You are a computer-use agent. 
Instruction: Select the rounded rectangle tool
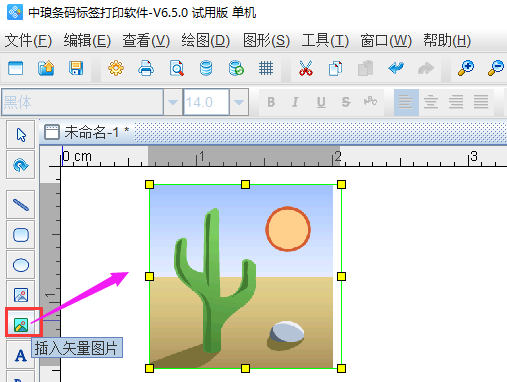point(21,235)
